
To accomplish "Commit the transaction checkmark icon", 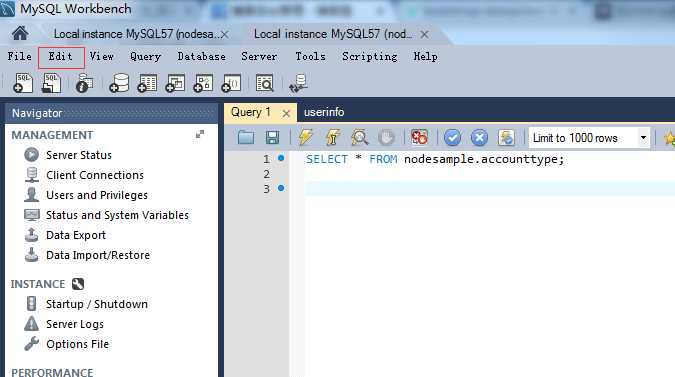I will [452, 137].
